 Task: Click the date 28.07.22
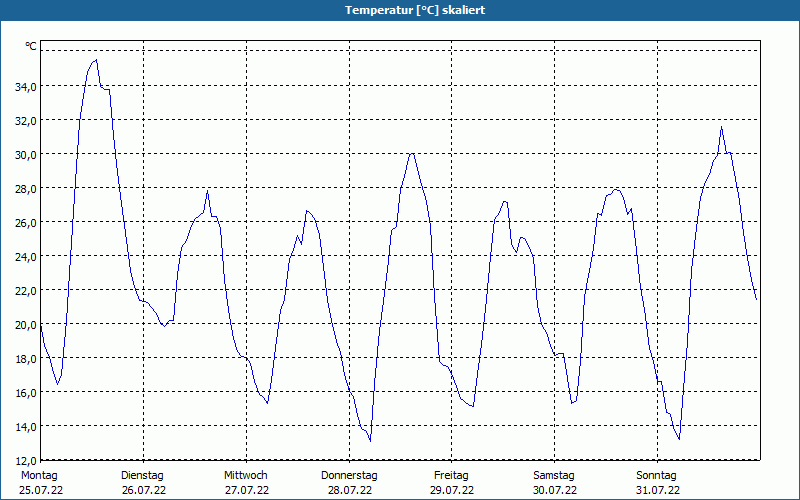(350, 491)
